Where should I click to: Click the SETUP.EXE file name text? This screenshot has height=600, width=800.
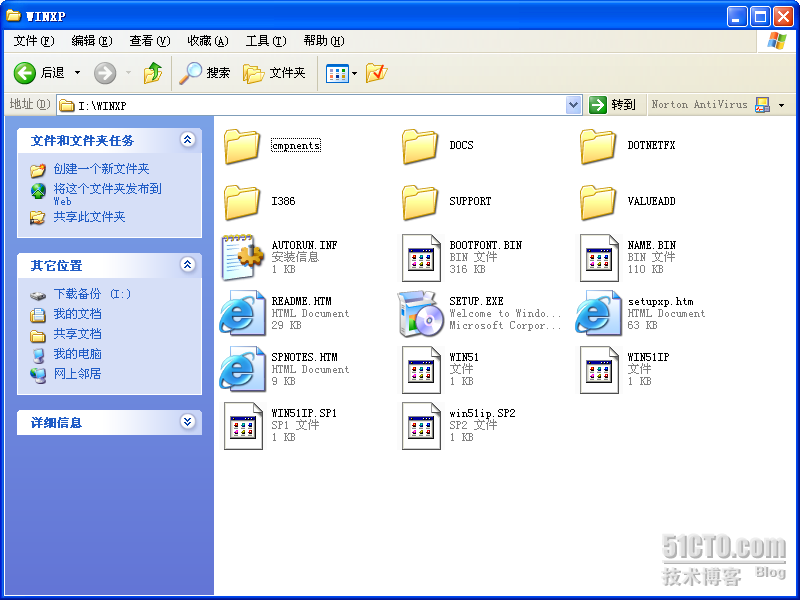(x=477, y=302)
